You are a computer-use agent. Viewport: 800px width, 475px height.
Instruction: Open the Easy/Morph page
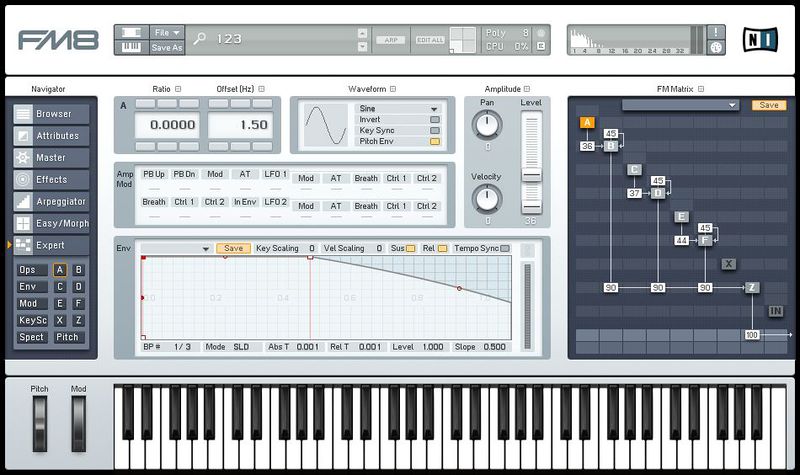tap(52, 223)
